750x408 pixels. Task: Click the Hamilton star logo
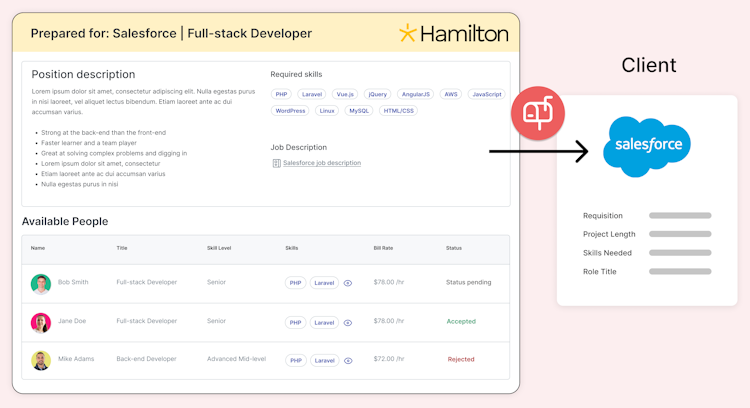[x=408, y=33]
